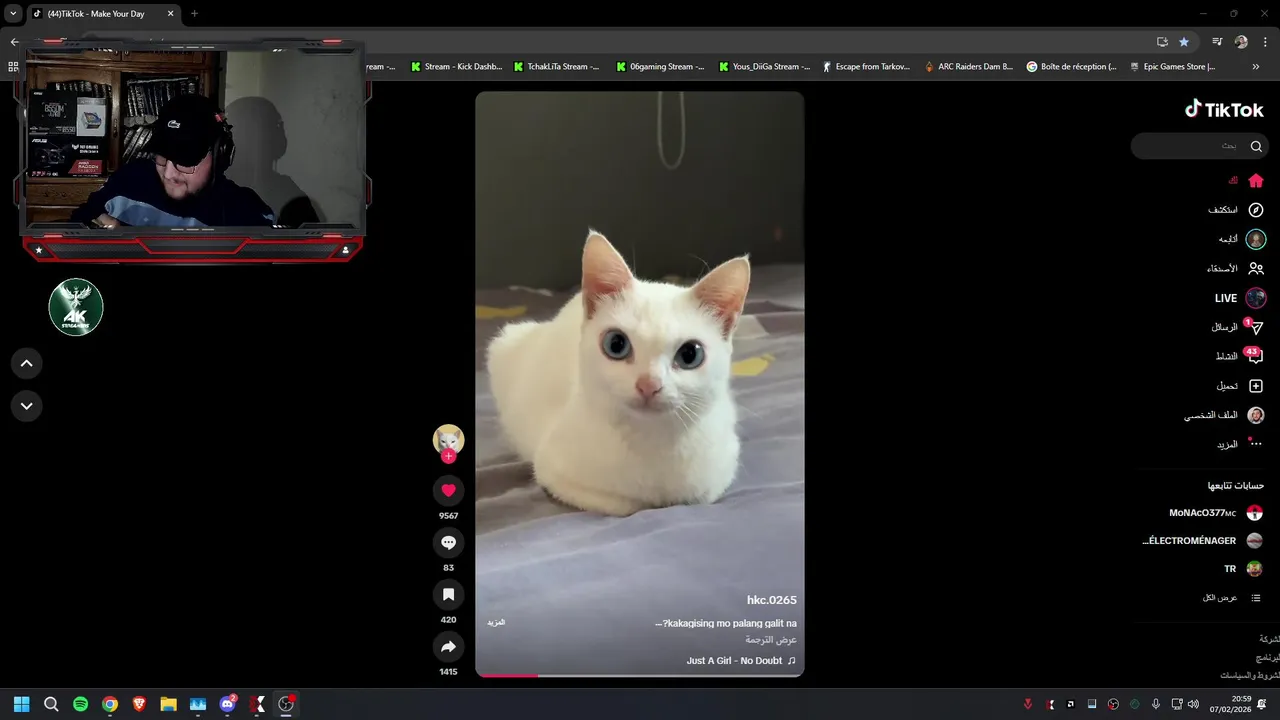Seek on the video progress bar

click(x=640, y=675)
